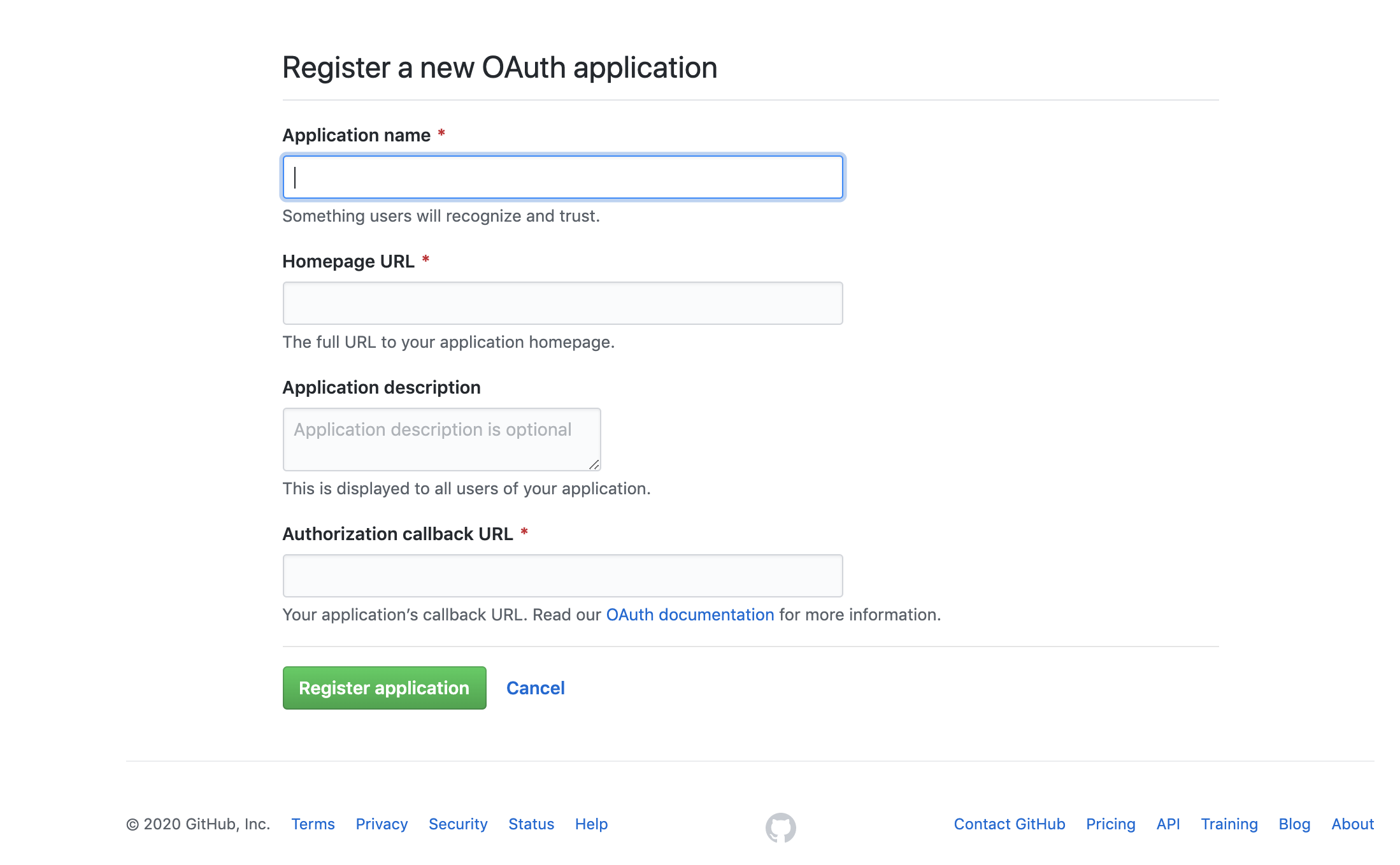Open the Privacy page
The image size is (1400, 865).
point(382,824)
